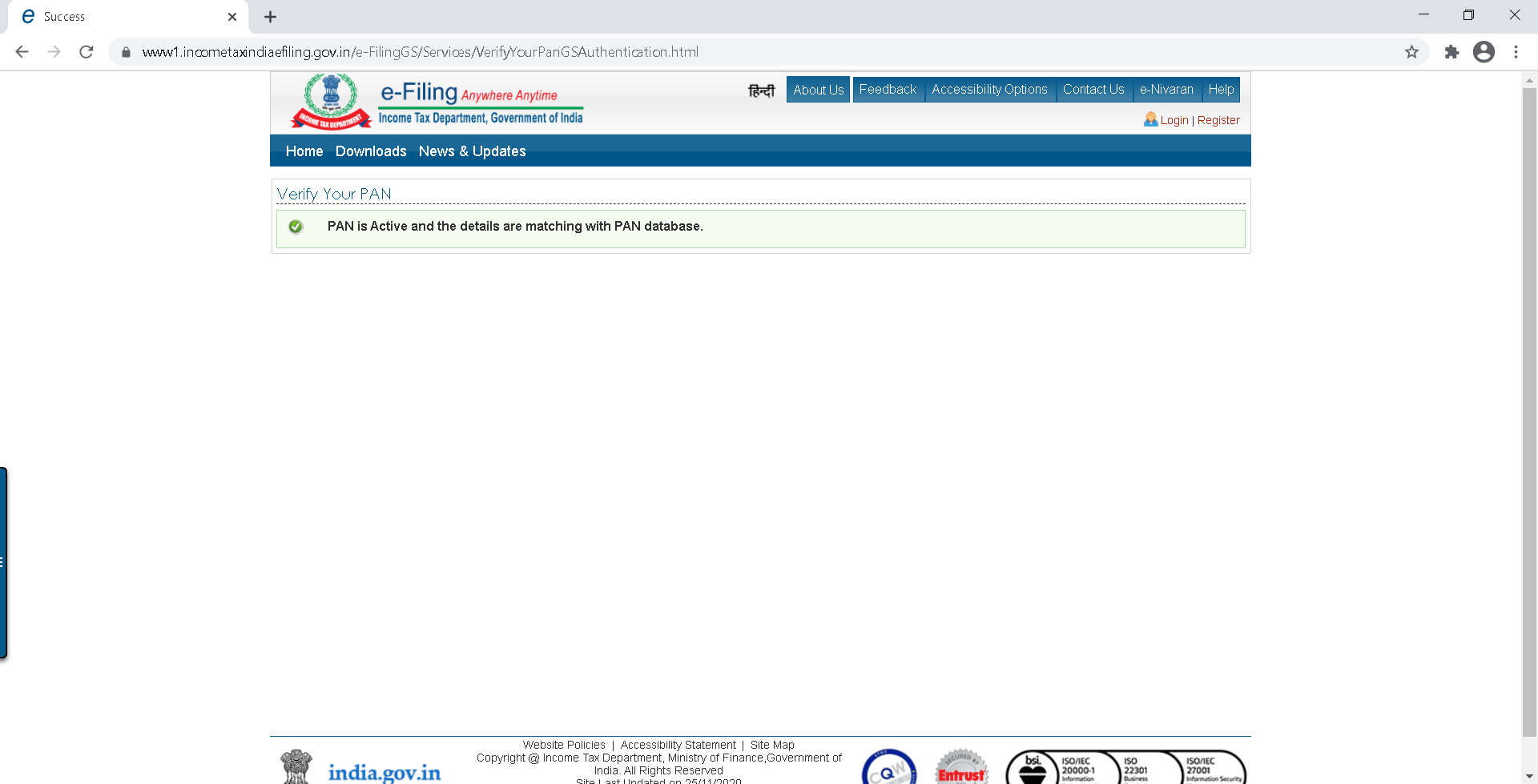Viewport: 1538px width, 784px height.
Task: Click the Entrust secured seal
Action: click(x=961, y=767)
